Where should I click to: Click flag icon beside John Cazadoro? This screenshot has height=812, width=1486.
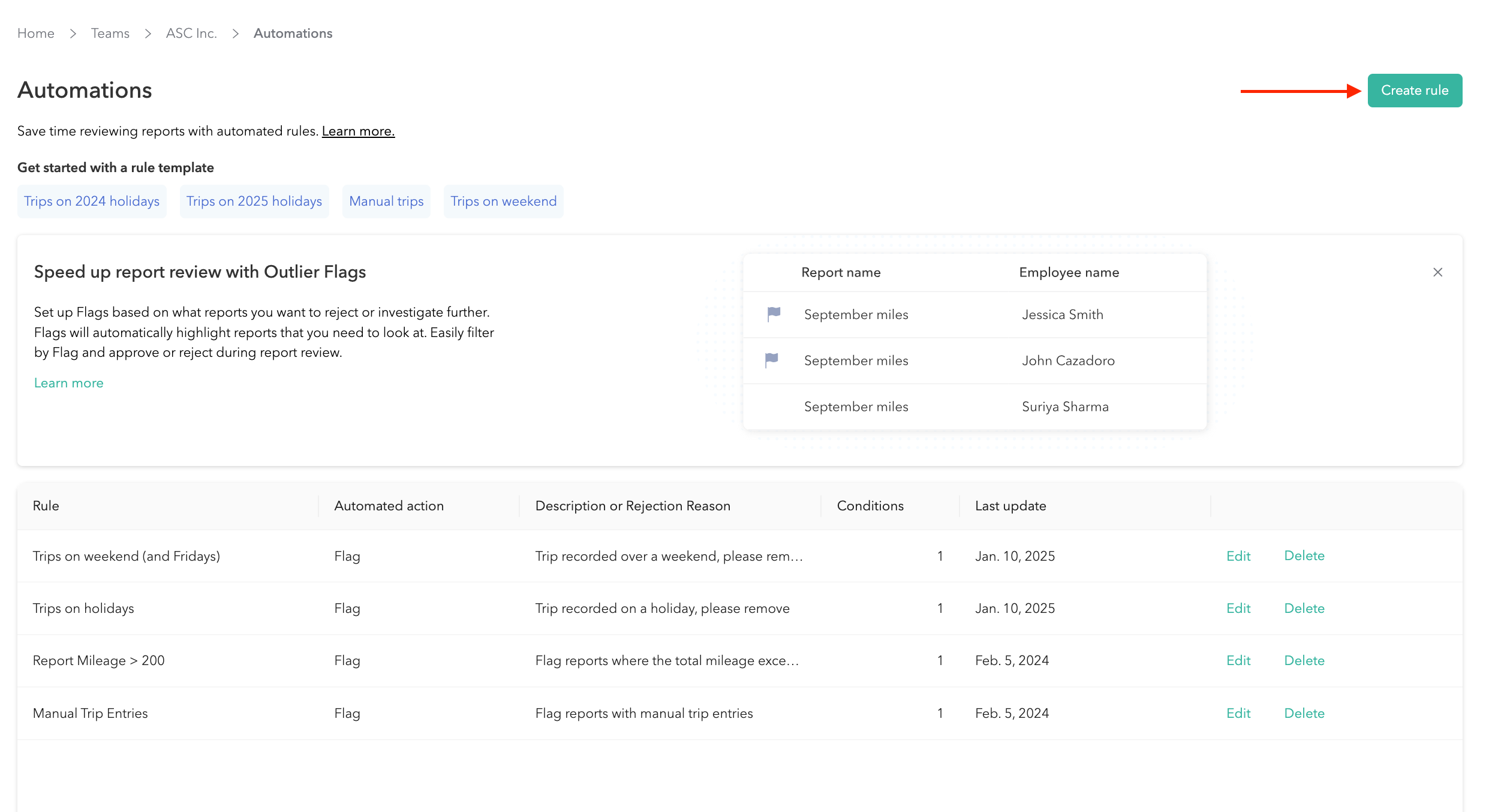[x=772, y=360]
